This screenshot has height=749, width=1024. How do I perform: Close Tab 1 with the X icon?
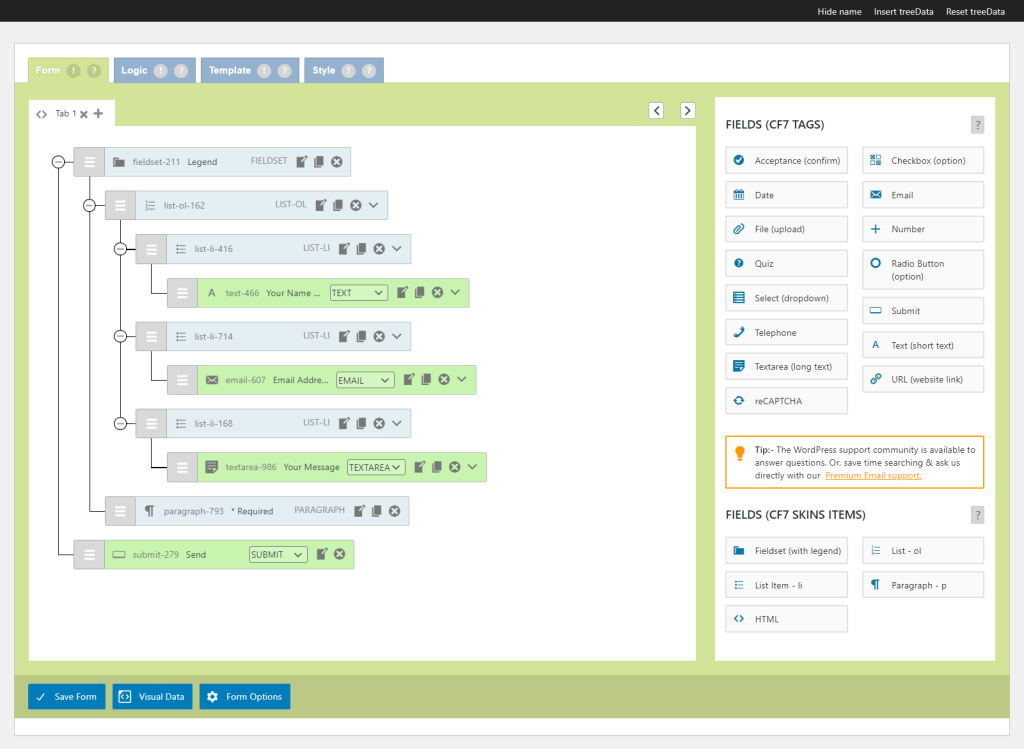click(84, 114)
